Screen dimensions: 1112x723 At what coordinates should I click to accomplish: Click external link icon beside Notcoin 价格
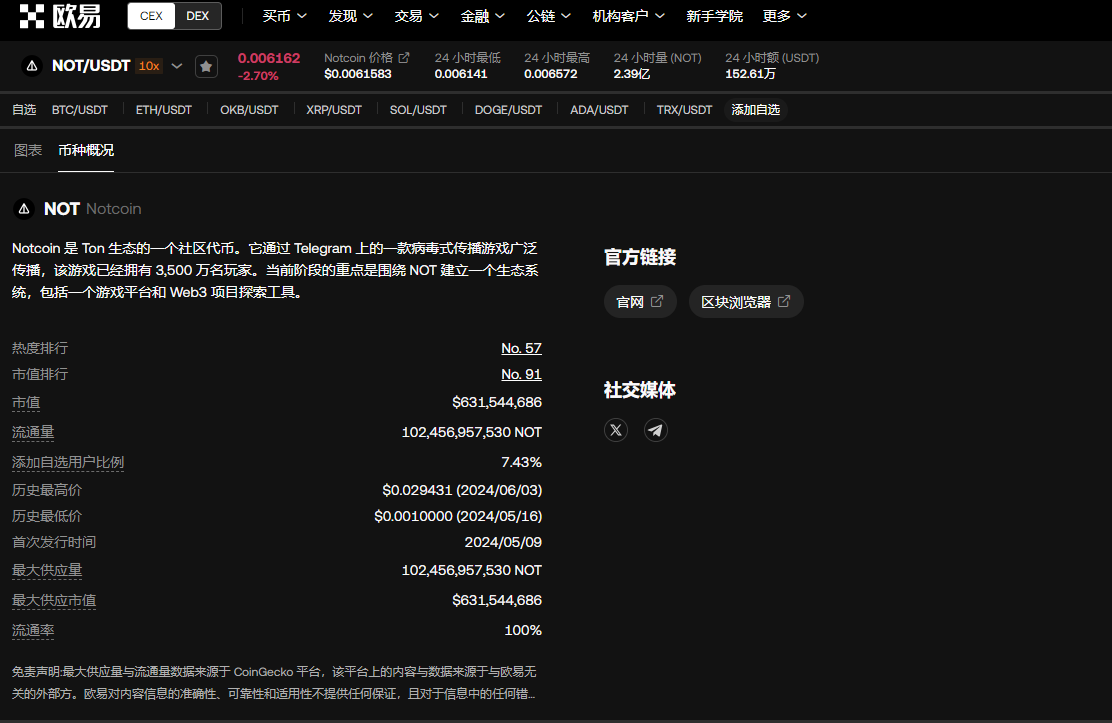pyautogui.click(x=404, y=58)
